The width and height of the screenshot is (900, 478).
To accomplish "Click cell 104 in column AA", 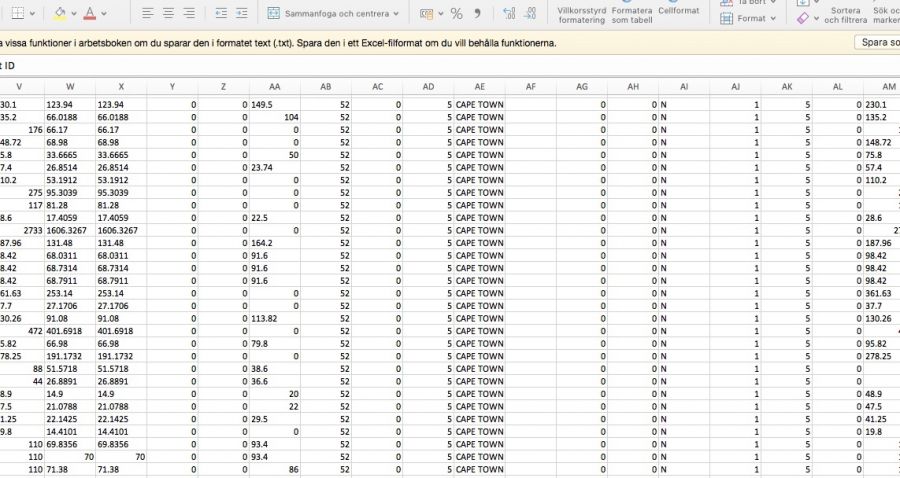I will pyautogui.click(x=274, y=117).
